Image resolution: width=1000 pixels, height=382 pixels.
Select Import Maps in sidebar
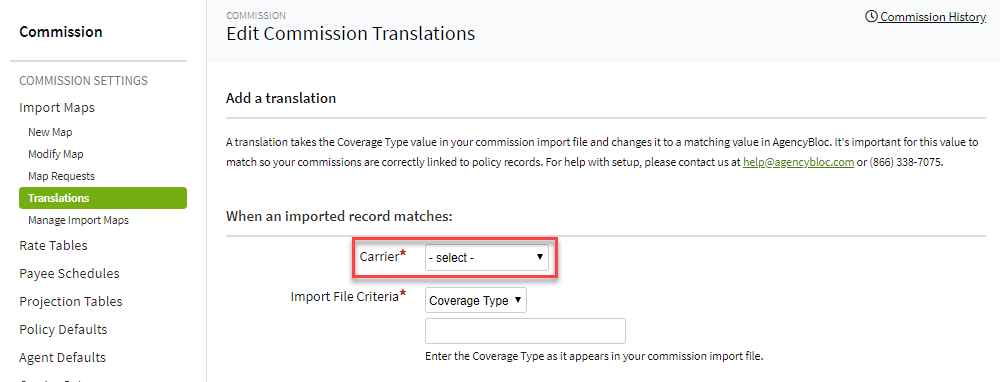coord(57,108)
